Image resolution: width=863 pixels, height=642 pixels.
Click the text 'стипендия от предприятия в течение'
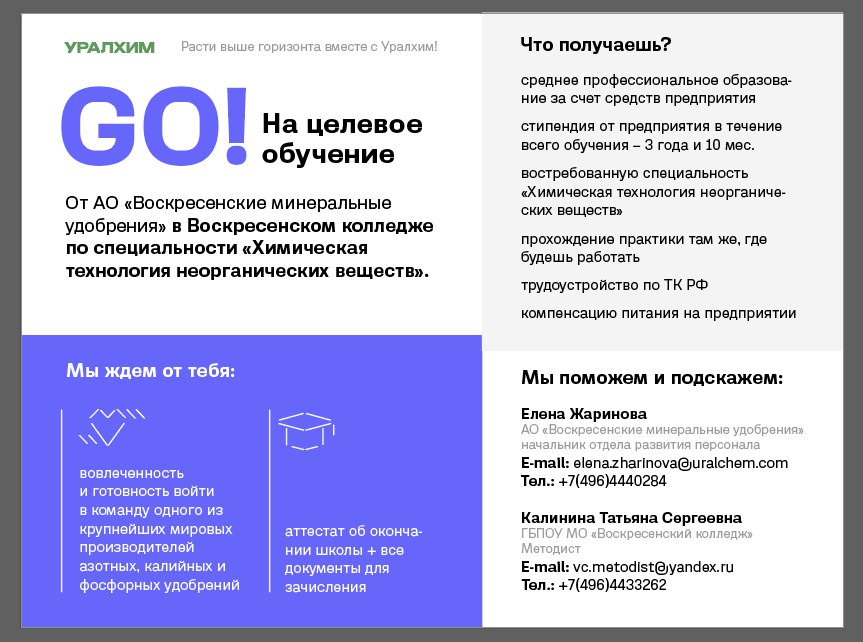coord(651,127)
